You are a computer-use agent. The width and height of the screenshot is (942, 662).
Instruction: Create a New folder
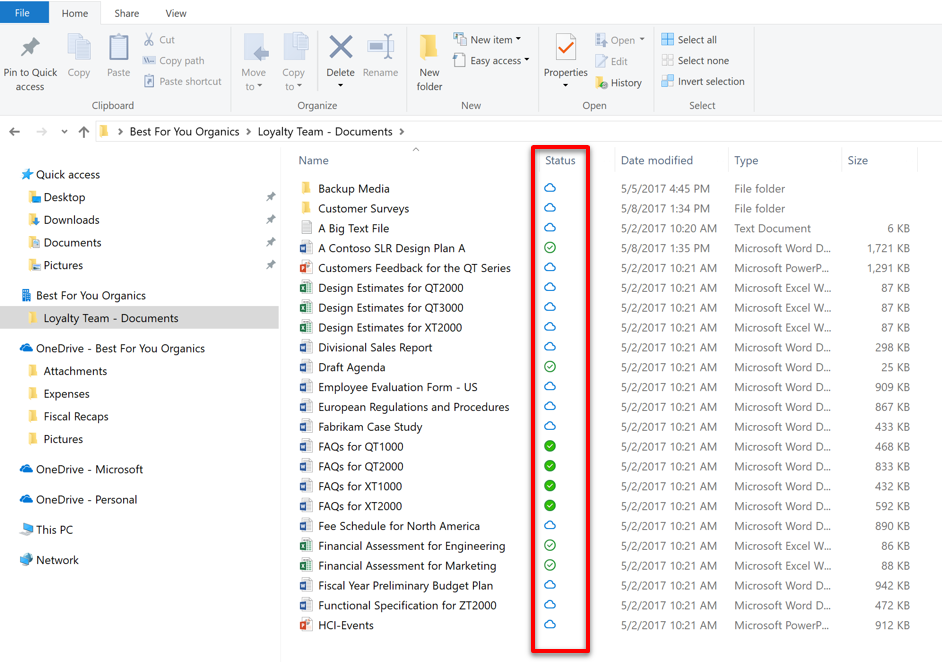click(429, 63)
